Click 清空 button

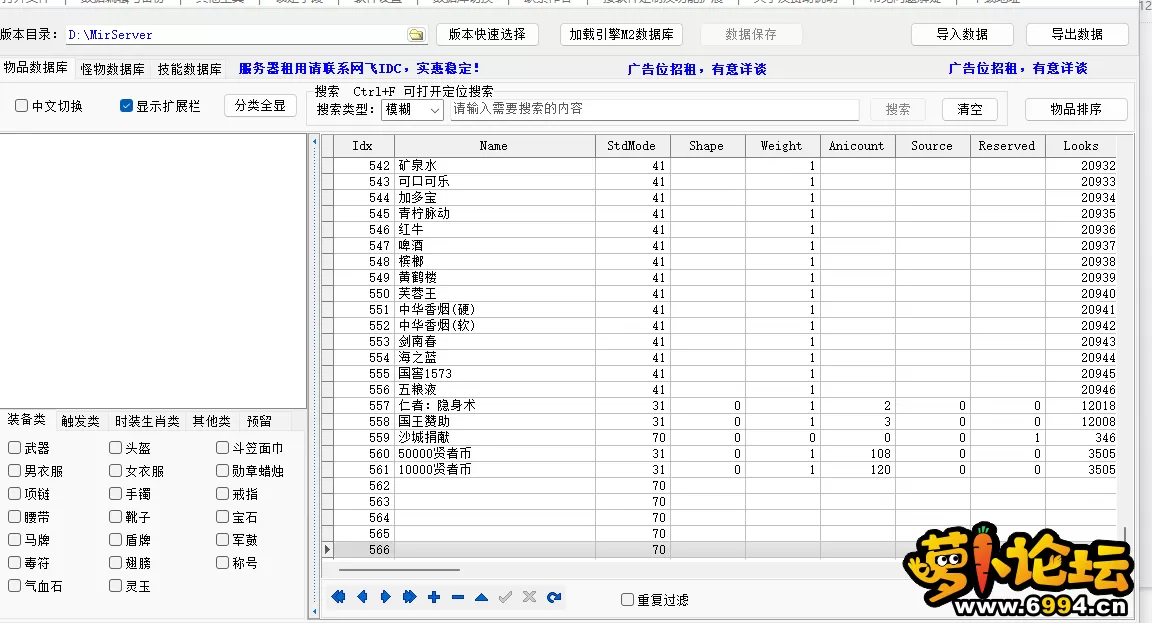coord(970,109)
